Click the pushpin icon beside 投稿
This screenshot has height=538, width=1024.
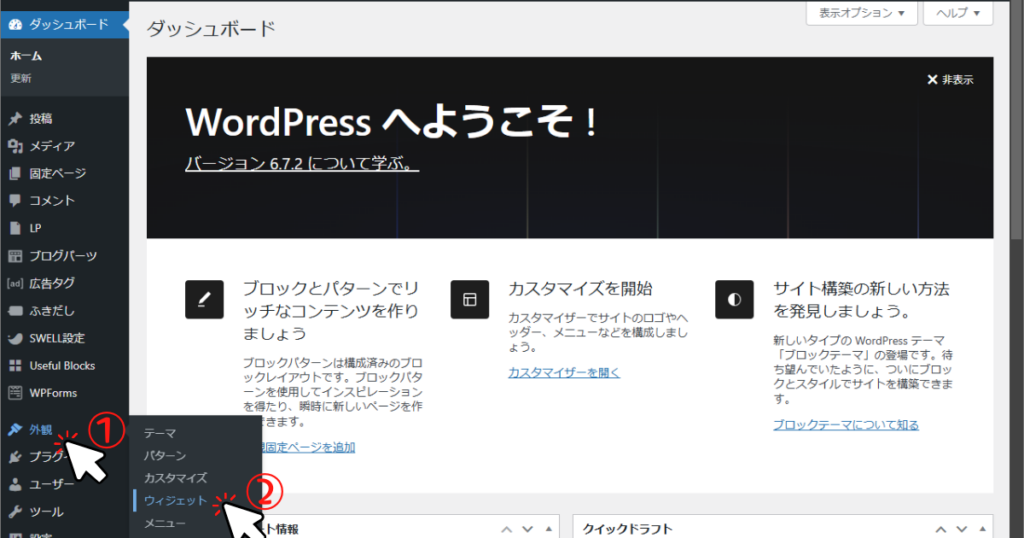(15, 119)
